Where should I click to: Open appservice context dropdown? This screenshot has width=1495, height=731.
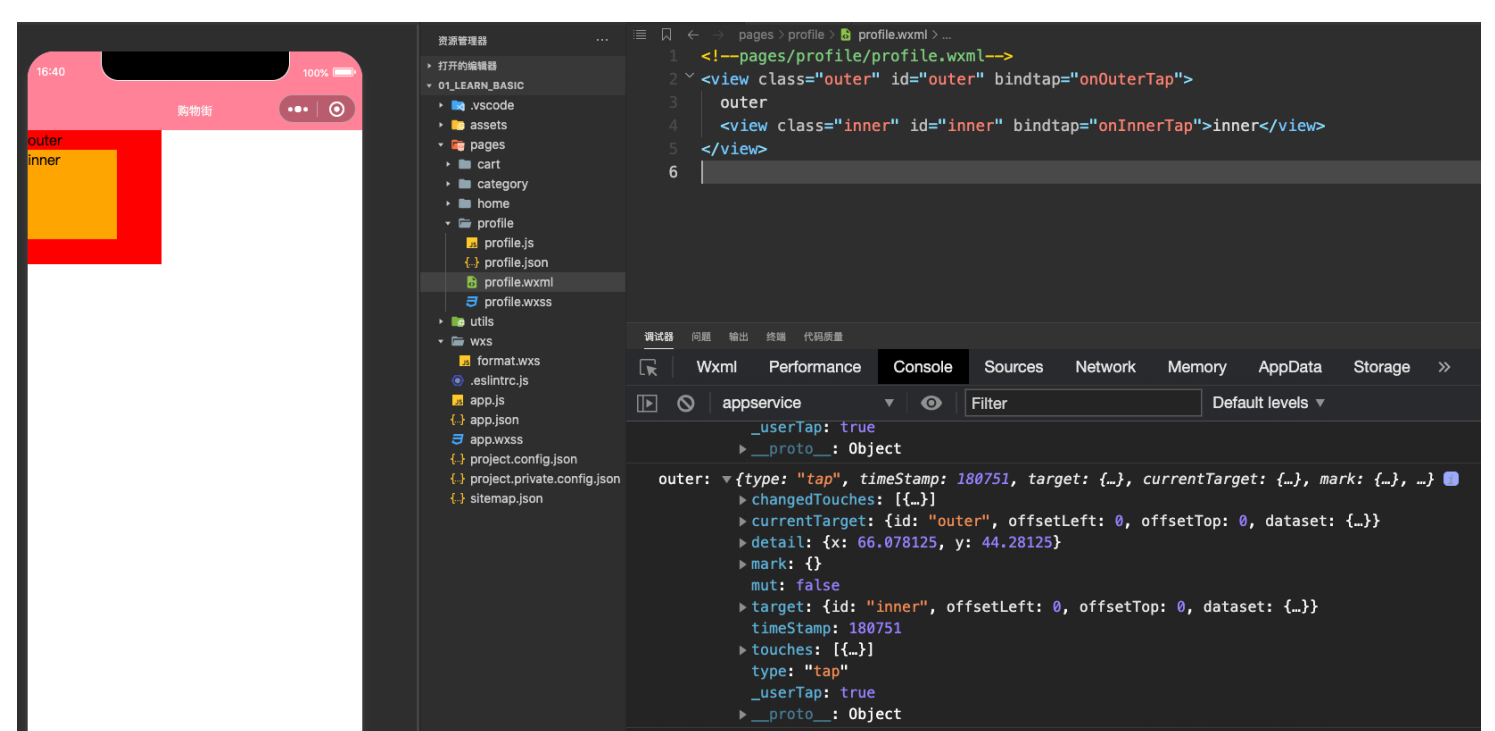click(808, 403)
